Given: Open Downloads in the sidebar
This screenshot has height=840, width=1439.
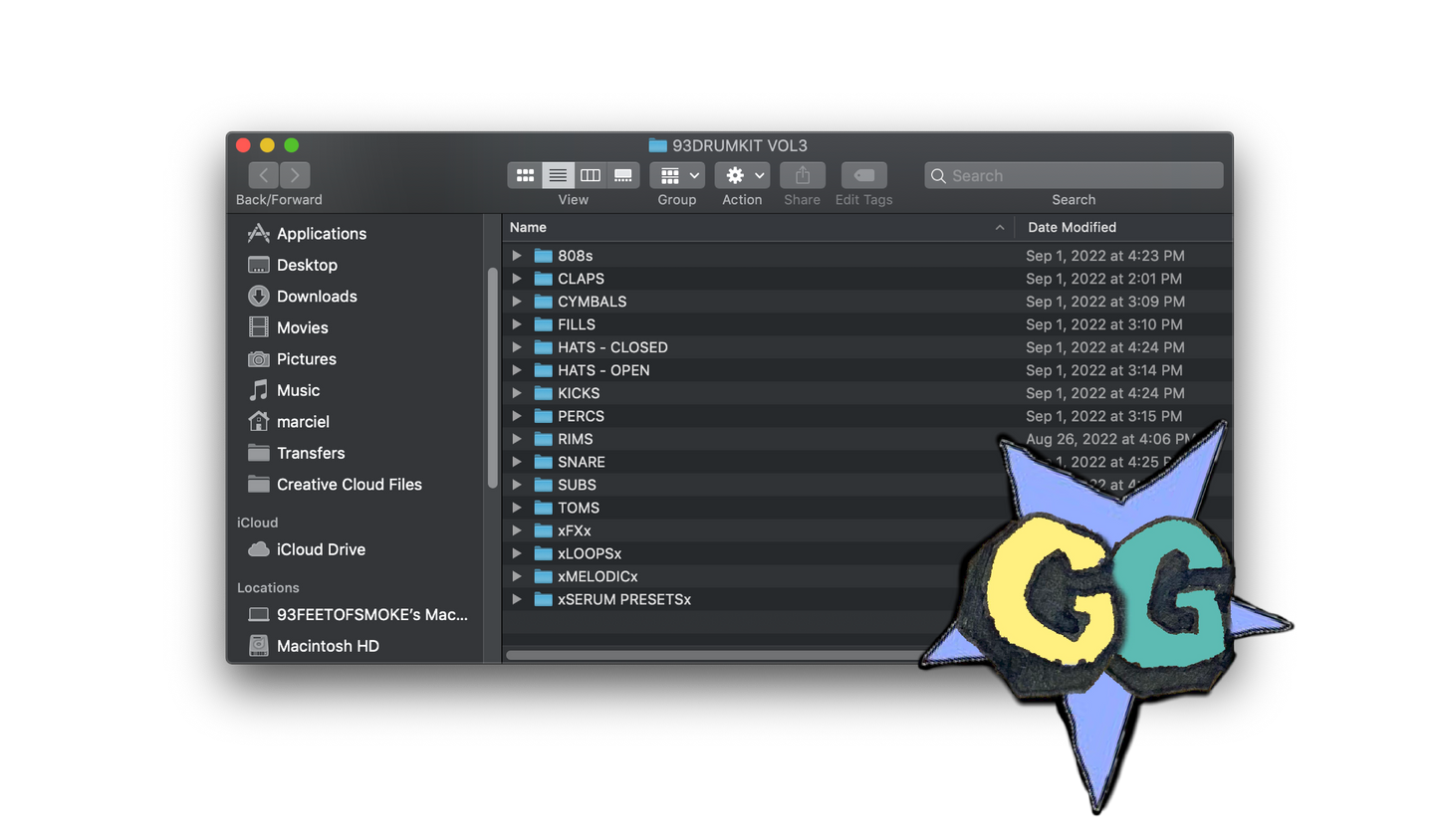Looking at the screenshot, I should (316, 297).
